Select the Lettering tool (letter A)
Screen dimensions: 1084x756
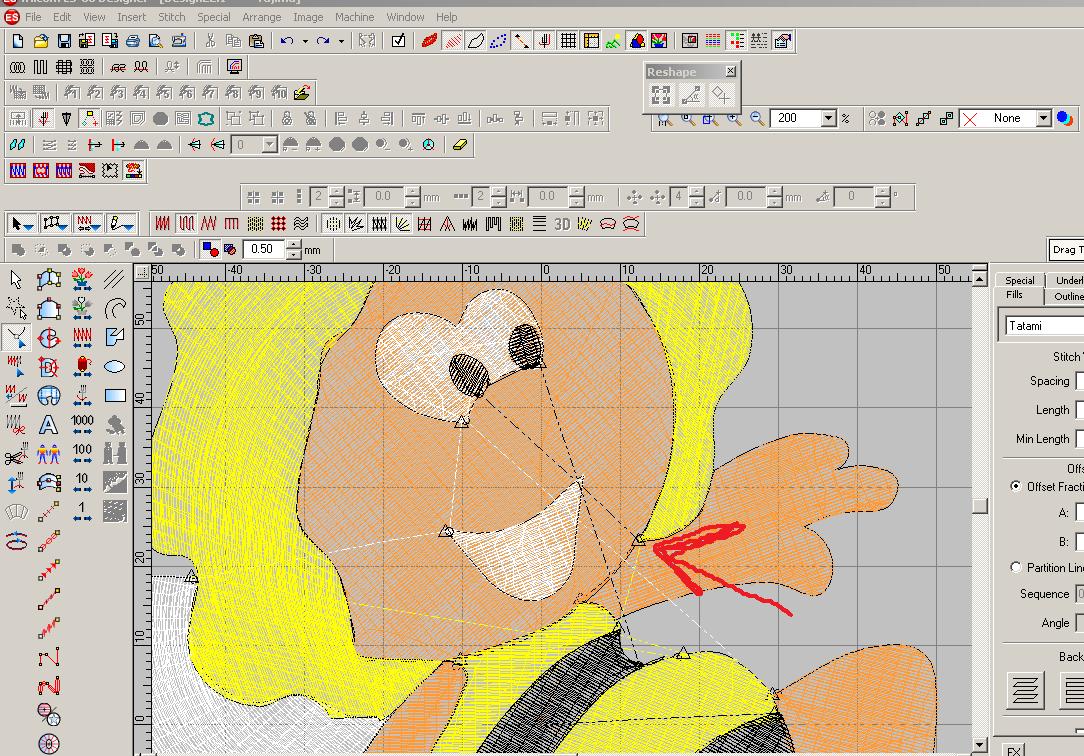click(x=48, y=425)
